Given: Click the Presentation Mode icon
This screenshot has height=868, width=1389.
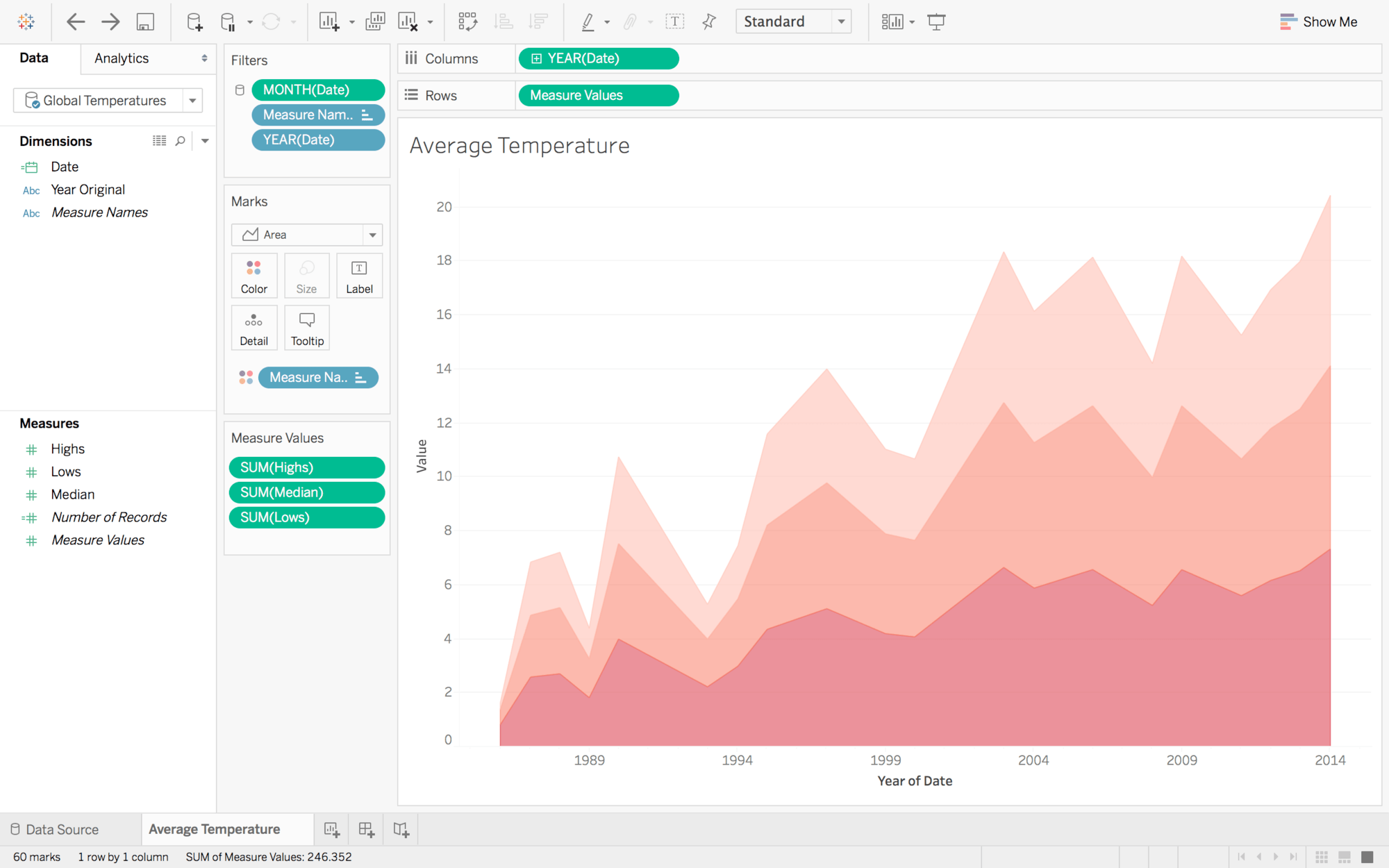Looking at the screenshot, I should [936, 21].
